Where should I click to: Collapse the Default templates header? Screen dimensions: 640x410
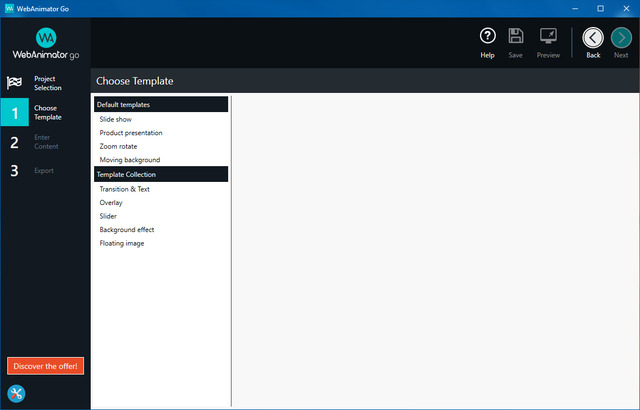161,105
